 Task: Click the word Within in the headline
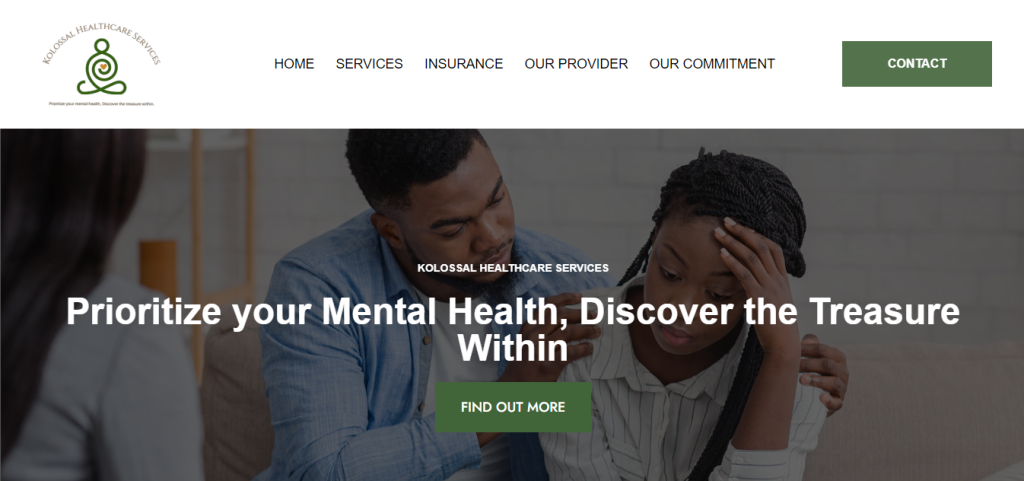513,349
